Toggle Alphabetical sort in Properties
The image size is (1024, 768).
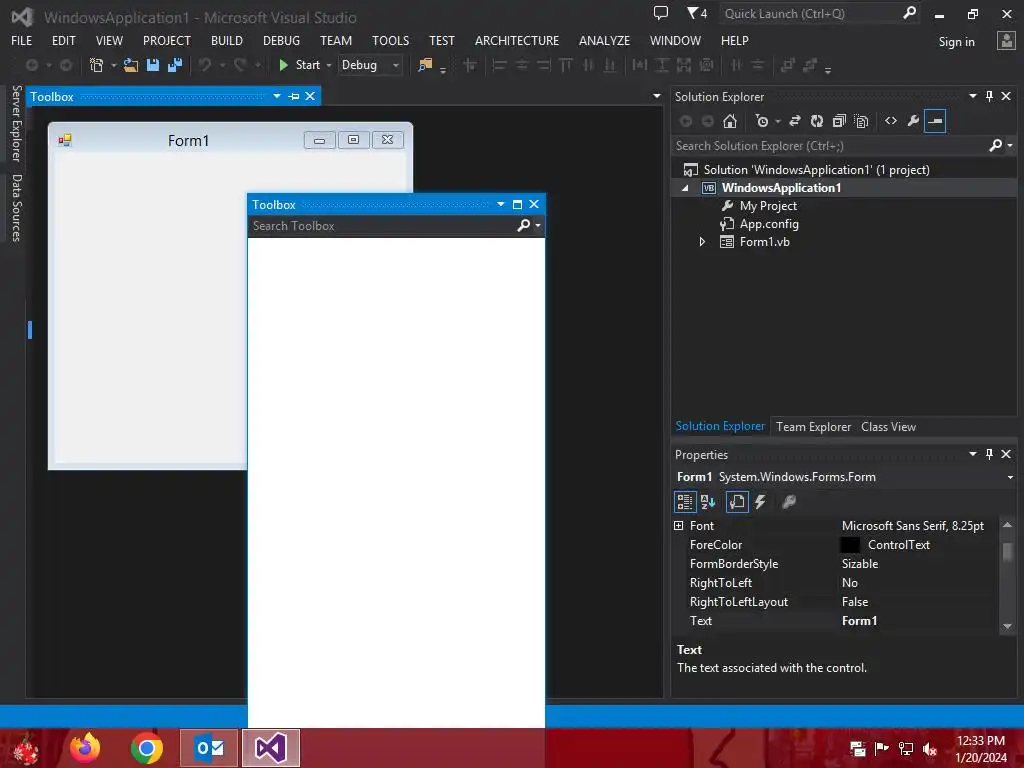[708, 502]
